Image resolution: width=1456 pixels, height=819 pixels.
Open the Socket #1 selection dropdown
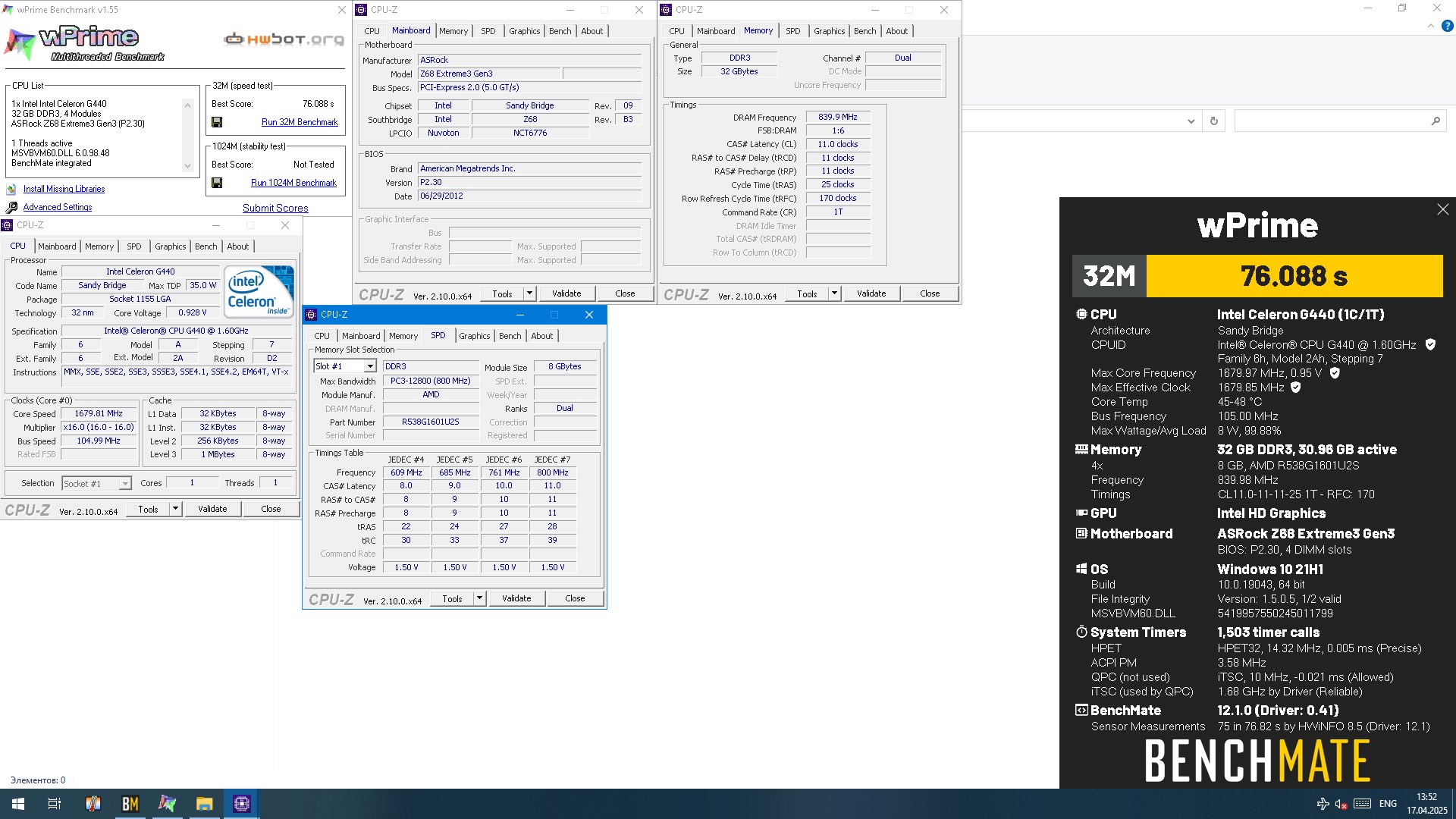(125, 484)
